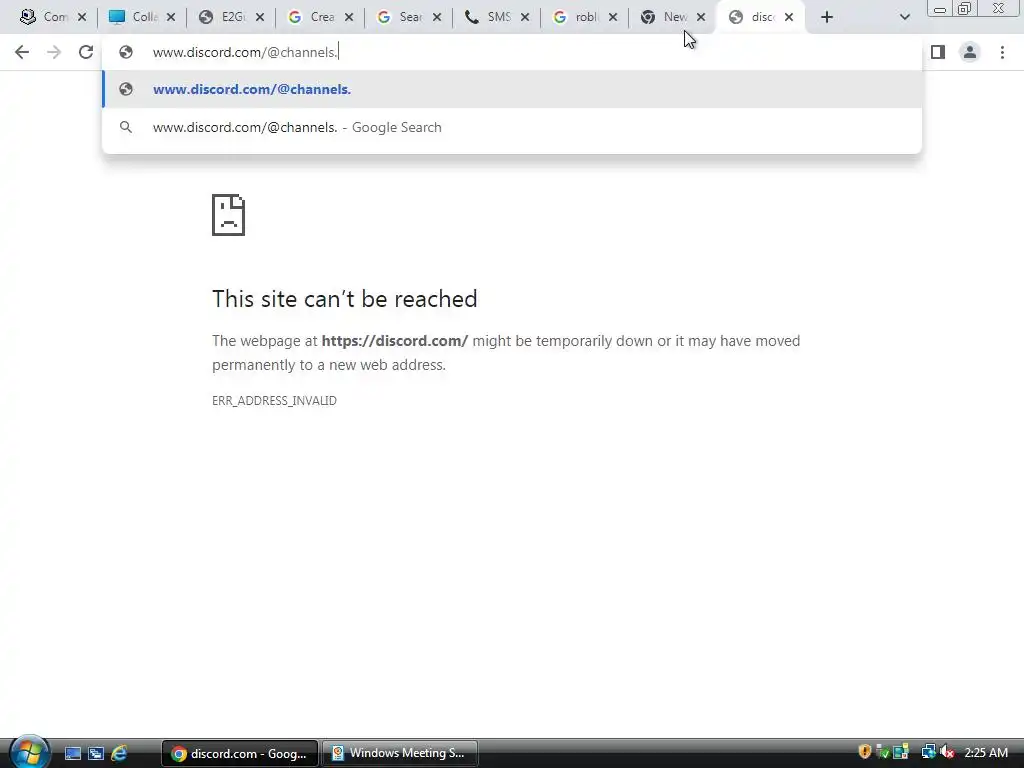The image size is (1024, 768).
Task: Click the ERR_ADDRESS_INVALID error code
Action: [274, 401]
